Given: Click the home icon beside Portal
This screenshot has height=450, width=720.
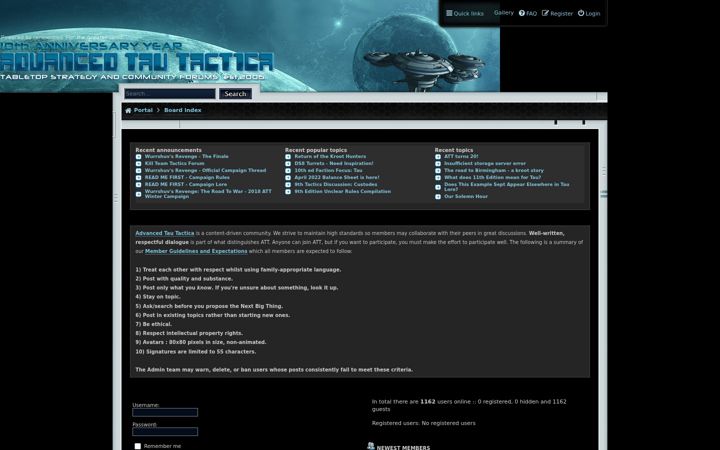Looking at the screenshot, I should 128,110.
